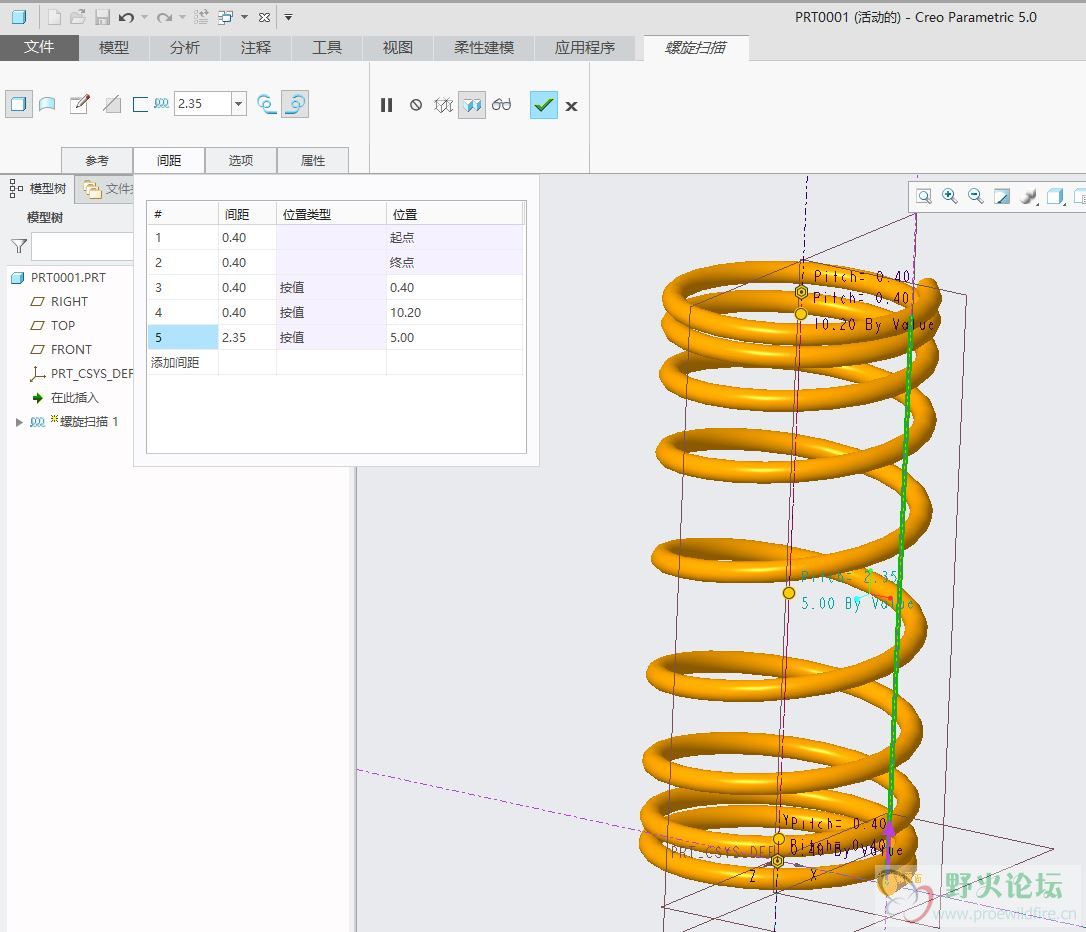Switch to the 应用程序 ribbon tab
This screenshot has width=1086, height=932.
click(x=585, y=48)
